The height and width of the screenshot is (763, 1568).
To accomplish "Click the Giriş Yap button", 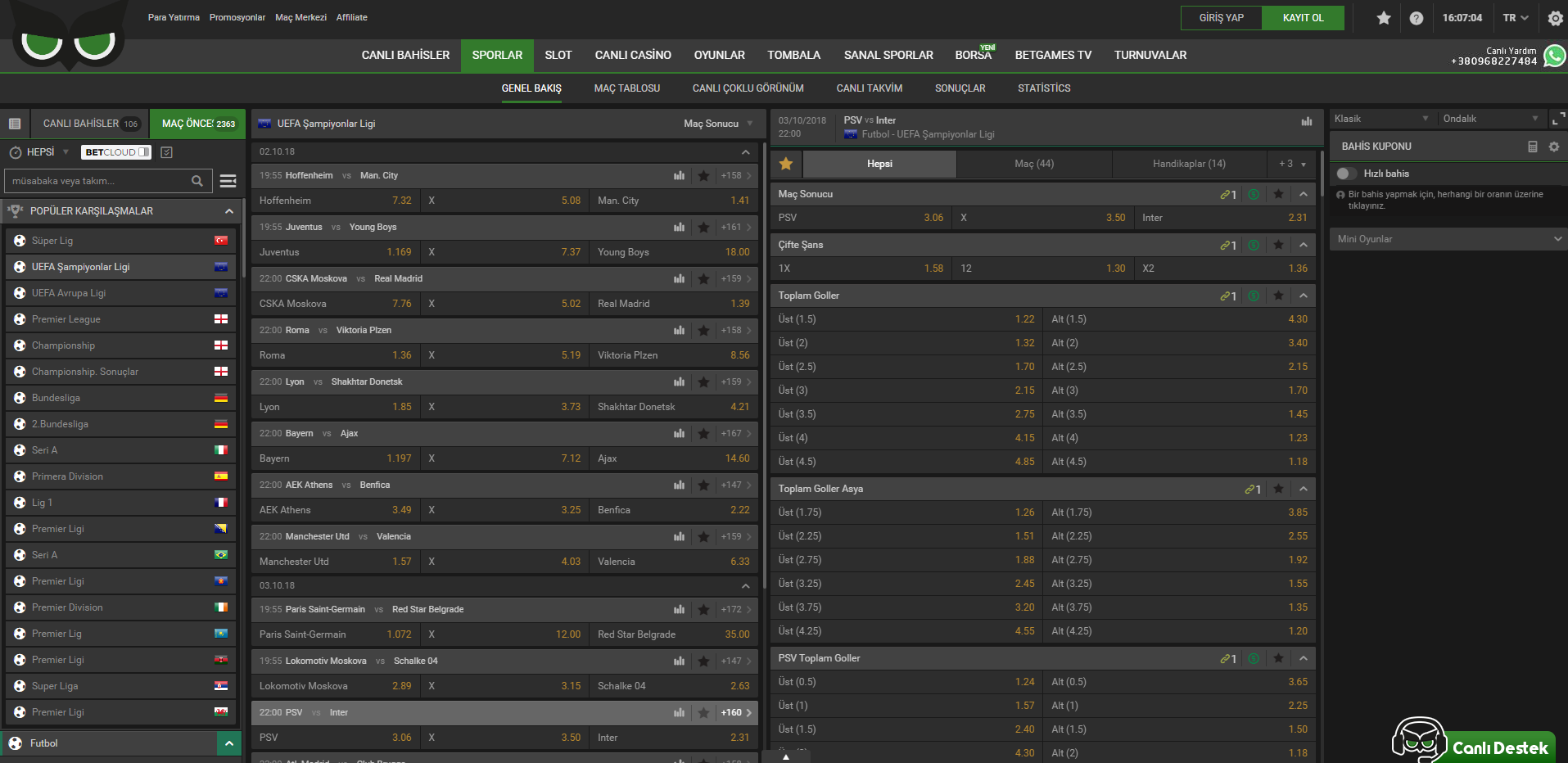I will point(1221,18).
